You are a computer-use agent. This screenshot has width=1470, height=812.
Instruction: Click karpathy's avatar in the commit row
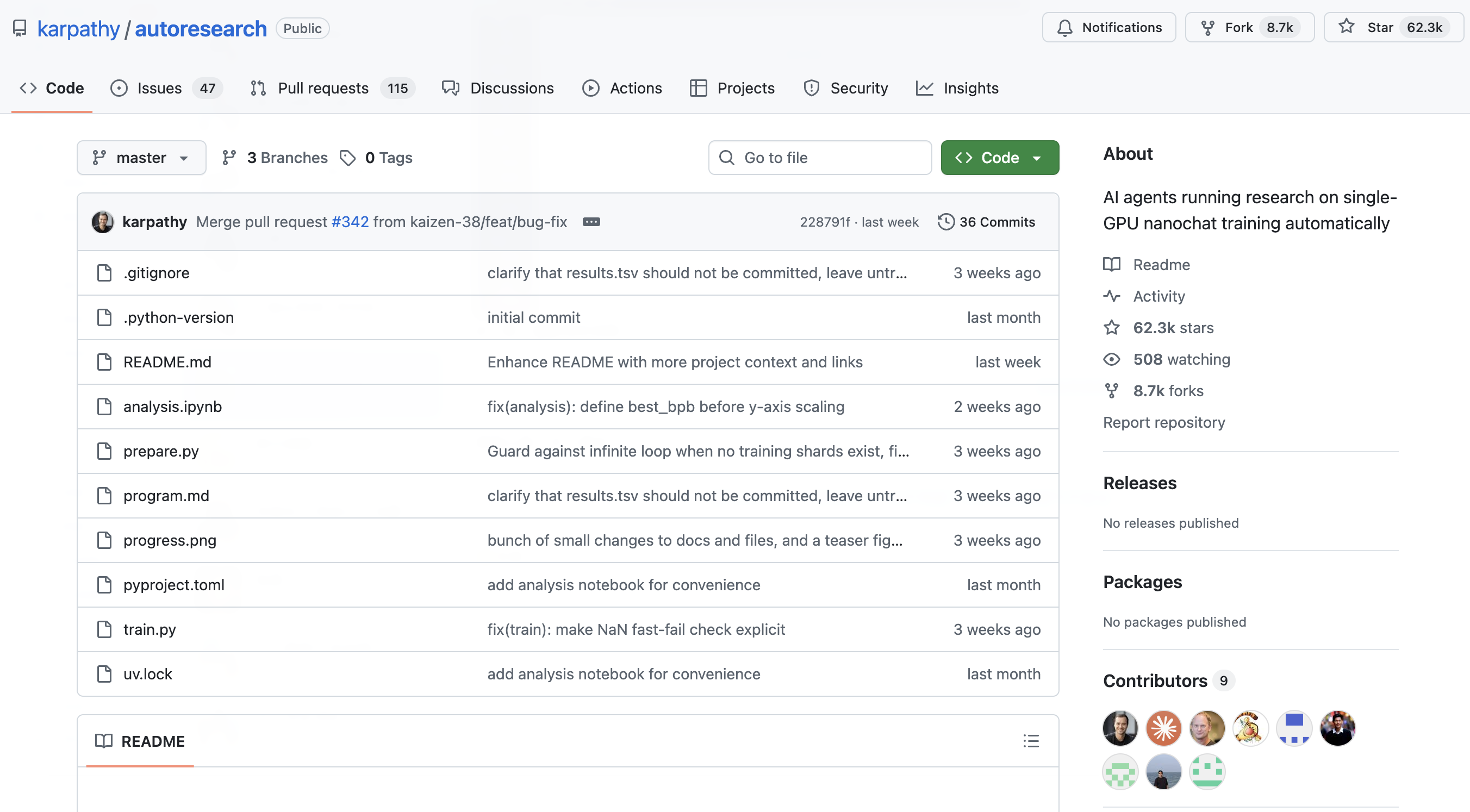point(103,222)
